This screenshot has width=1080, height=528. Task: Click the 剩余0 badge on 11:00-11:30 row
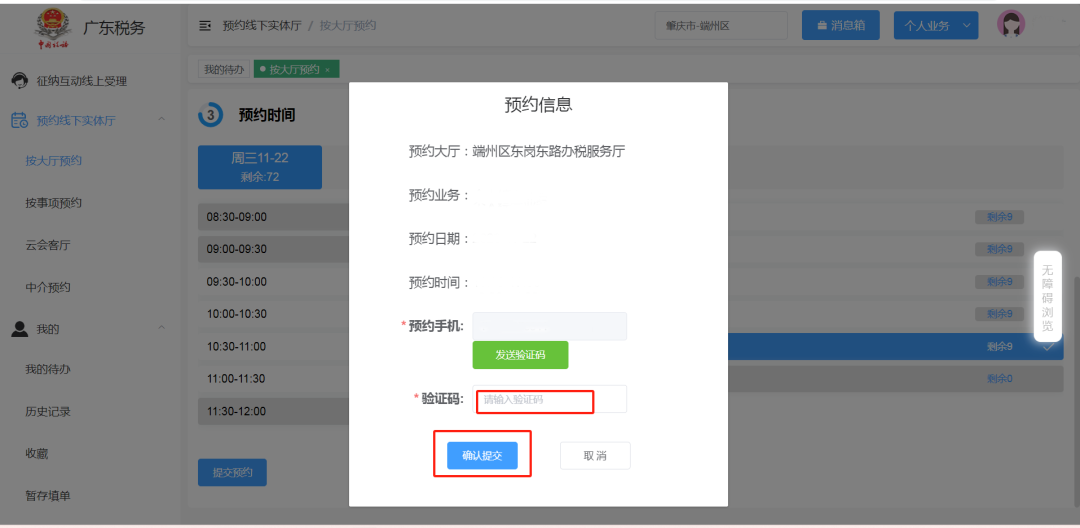tap(999, 379)
